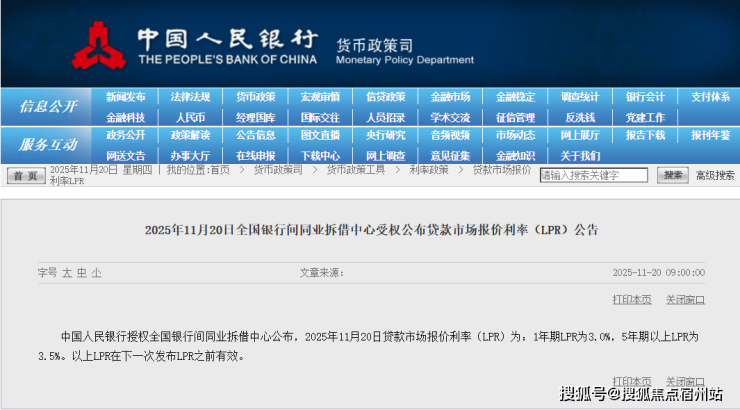Open 信贷政策 menu item
The image size is (740, 410).
(x=386, y=97)
